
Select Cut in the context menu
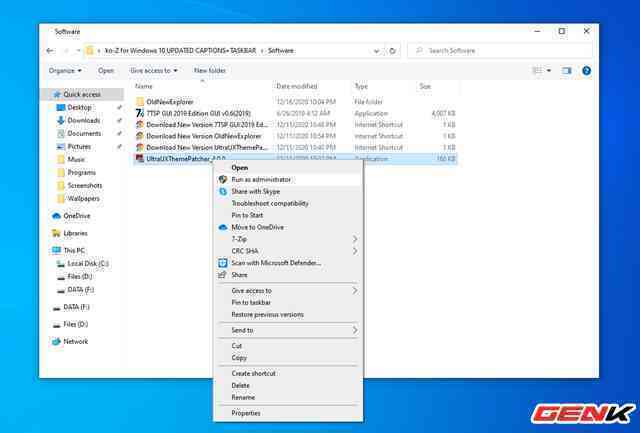288,346
